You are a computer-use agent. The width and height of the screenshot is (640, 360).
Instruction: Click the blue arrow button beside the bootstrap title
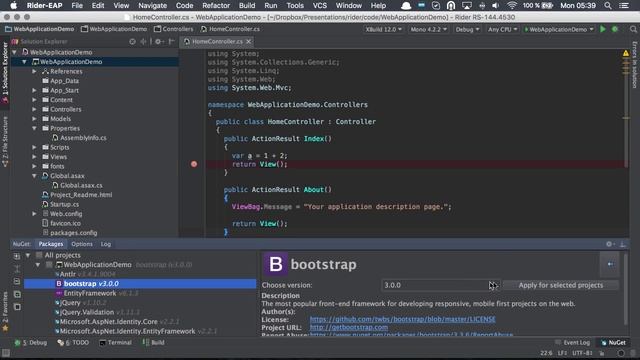[x=610, y=264]
